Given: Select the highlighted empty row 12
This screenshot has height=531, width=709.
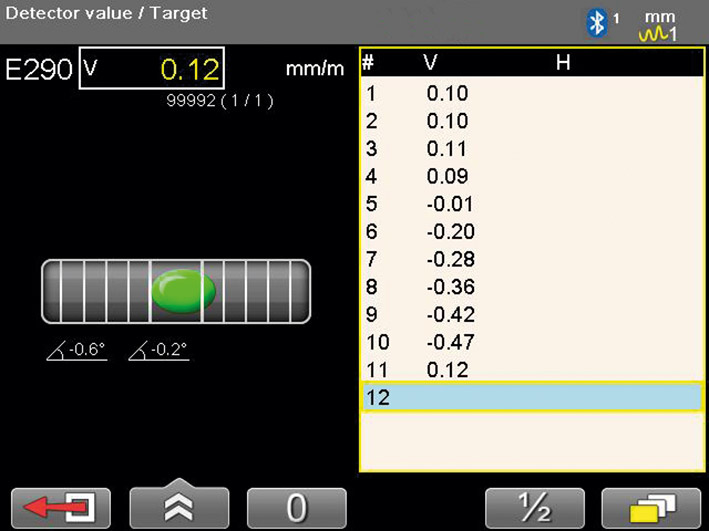Looking at the screenshot, I should (532, 397).
